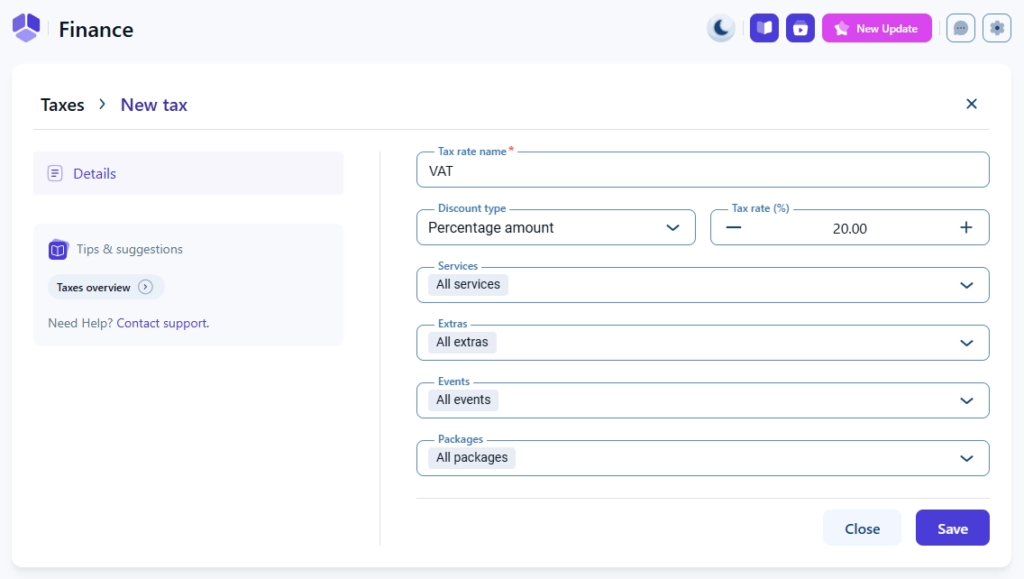Open the Discount type dropdown

[x=555, y=227]
